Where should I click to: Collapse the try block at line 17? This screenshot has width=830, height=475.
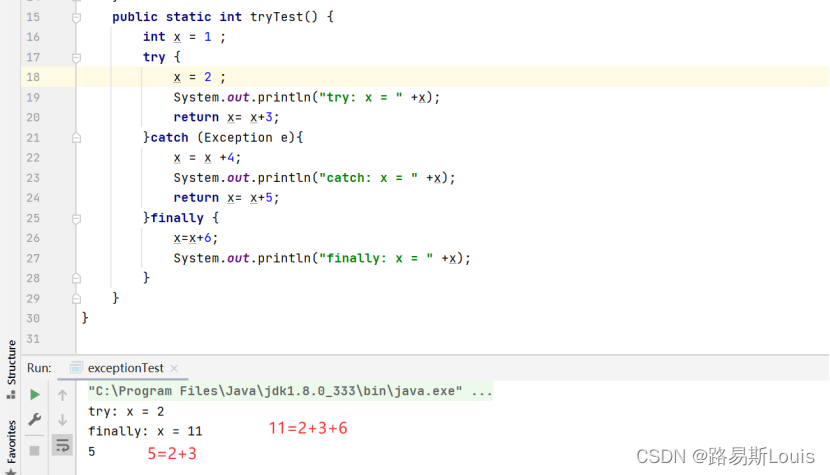click(76, 58)
